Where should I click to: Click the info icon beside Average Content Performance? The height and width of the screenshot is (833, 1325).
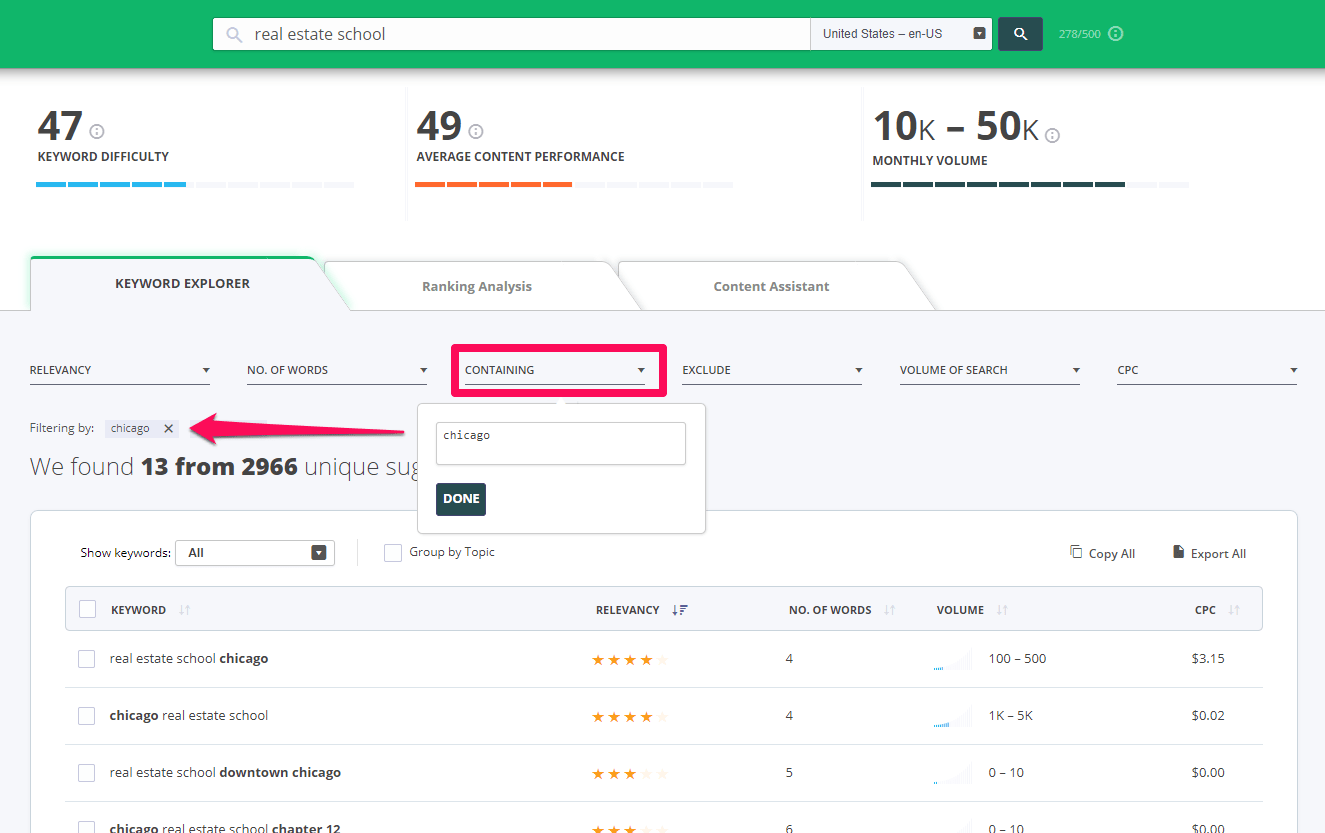click(x=475, y=129)
